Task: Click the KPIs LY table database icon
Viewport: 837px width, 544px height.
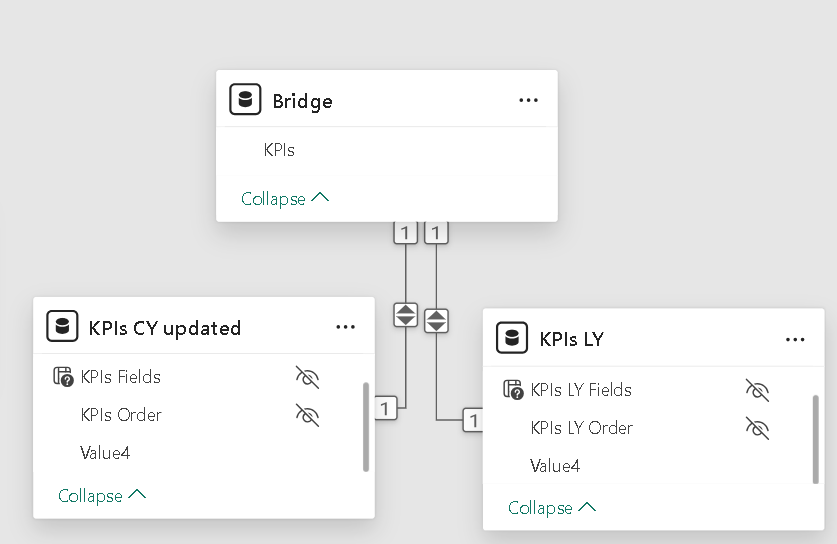Action: tap(512, 339)
